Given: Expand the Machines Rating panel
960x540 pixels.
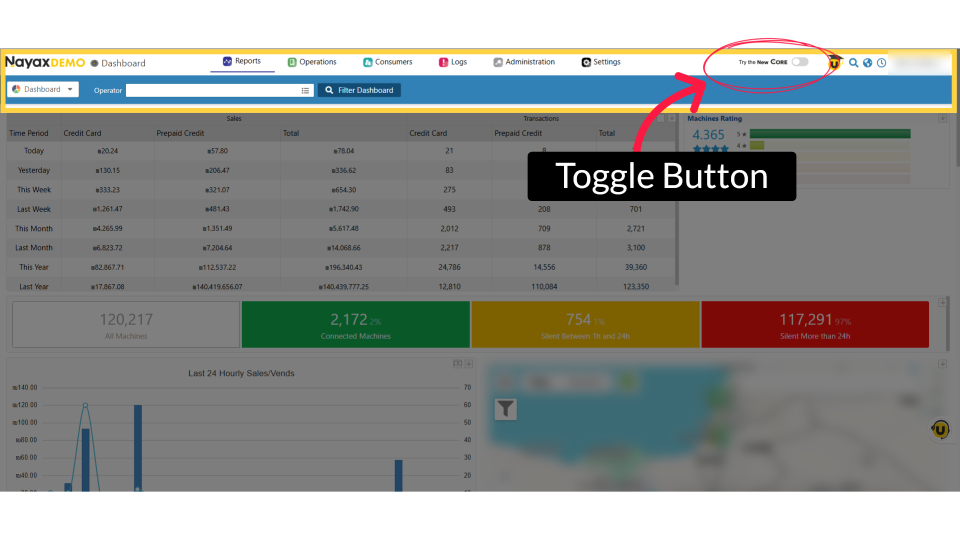Looking at the screenshot, I should (942, 118).
